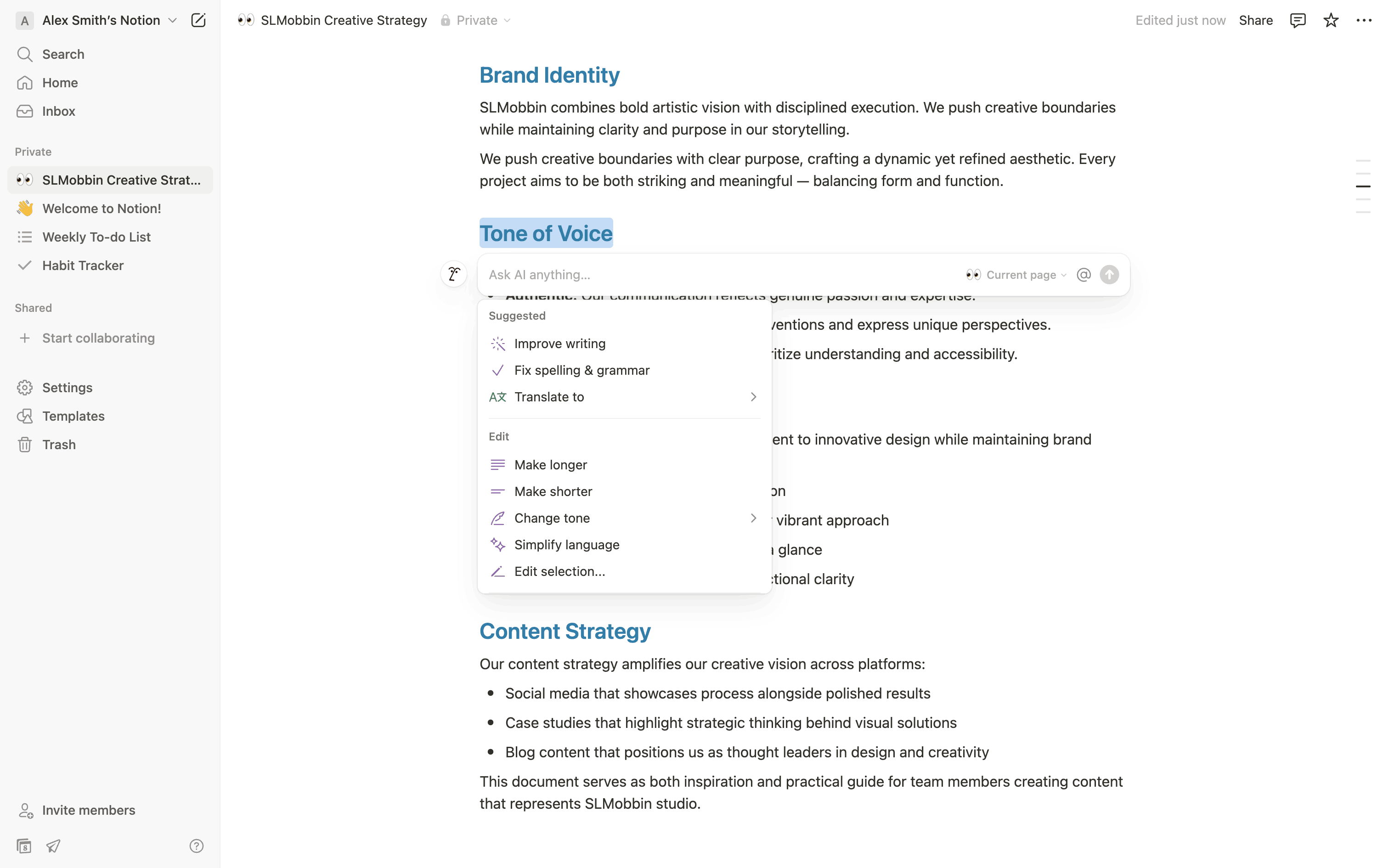The height and width of the screenshot is (868, 1389).
Task: Expand the Change tone submenu
Action: (624, 519)
